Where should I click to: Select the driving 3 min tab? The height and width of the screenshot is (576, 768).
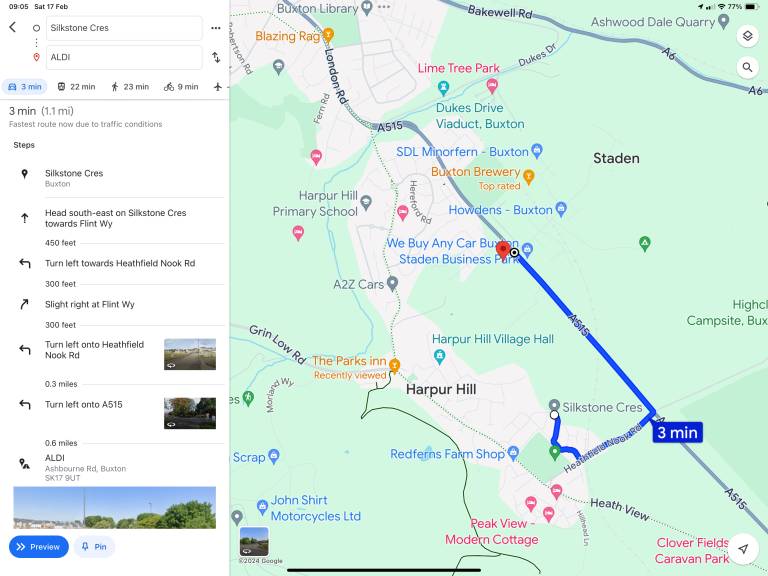[25, 87]
